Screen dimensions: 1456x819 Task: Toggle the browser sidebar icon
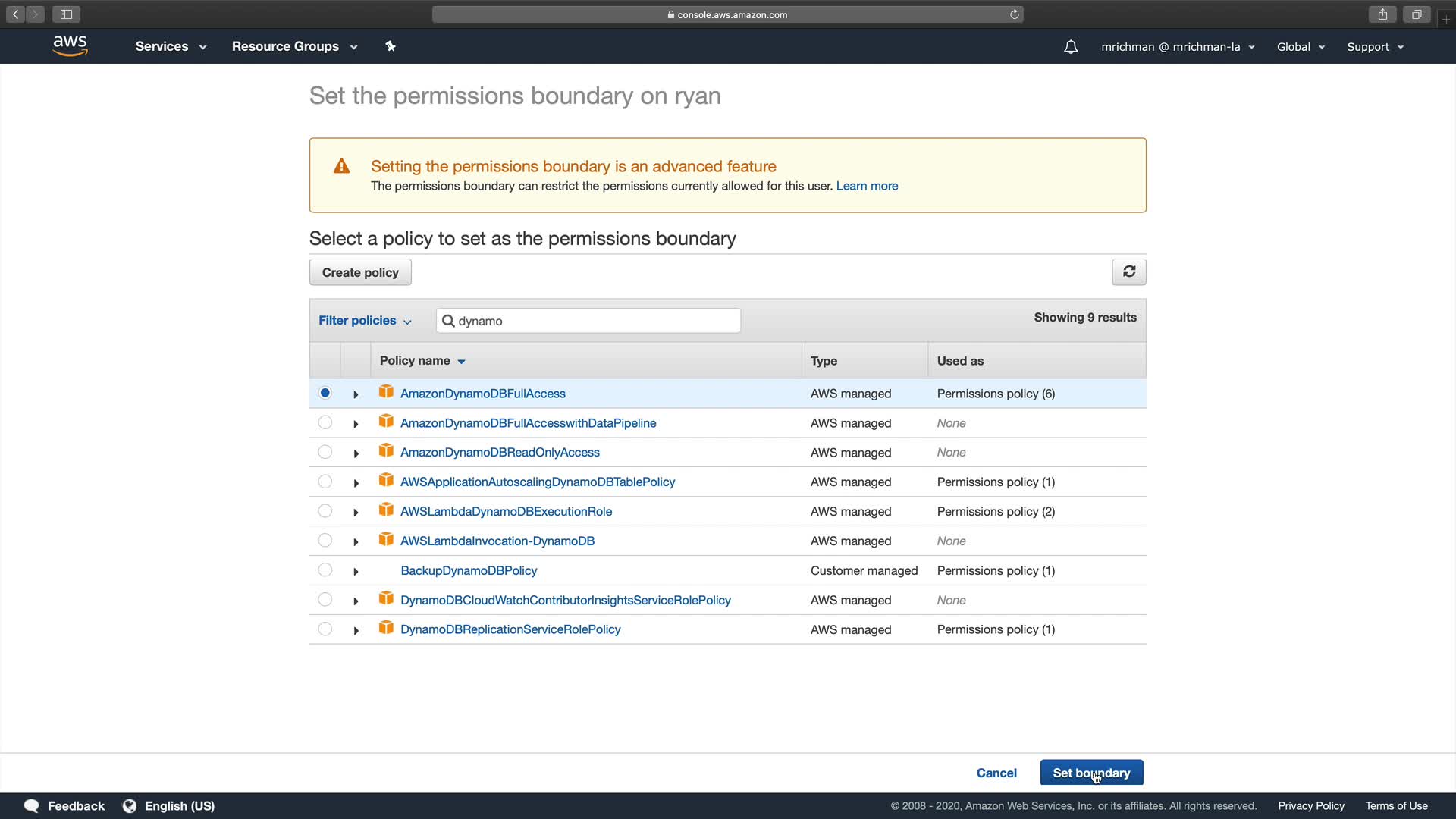click(x=66, y=14)
